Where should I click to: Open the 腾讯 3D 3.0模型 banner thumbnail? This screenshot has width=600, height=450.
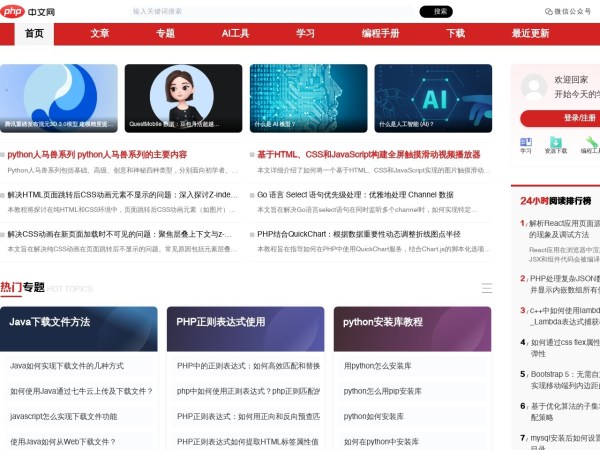[59, 98]
